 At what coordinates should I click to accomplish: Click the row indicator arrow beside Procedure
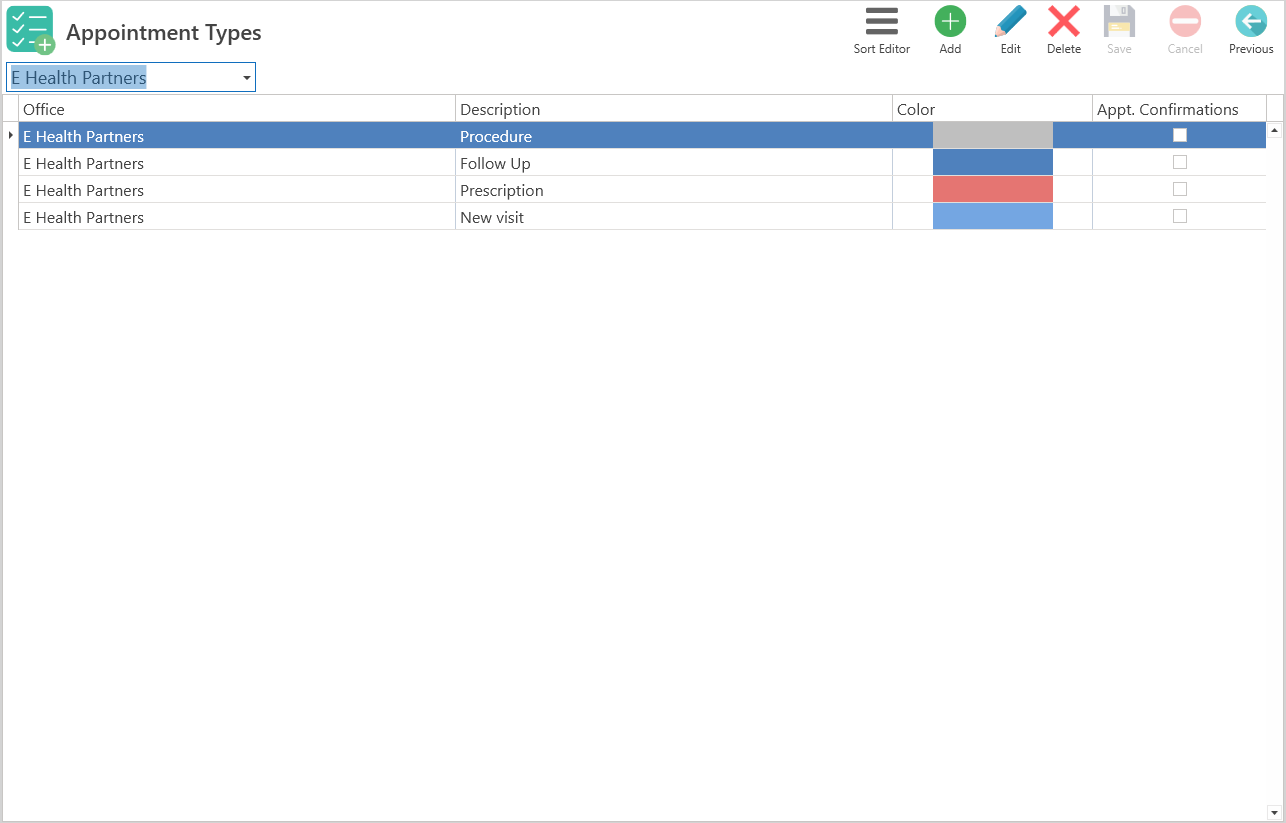coord(10,135)
